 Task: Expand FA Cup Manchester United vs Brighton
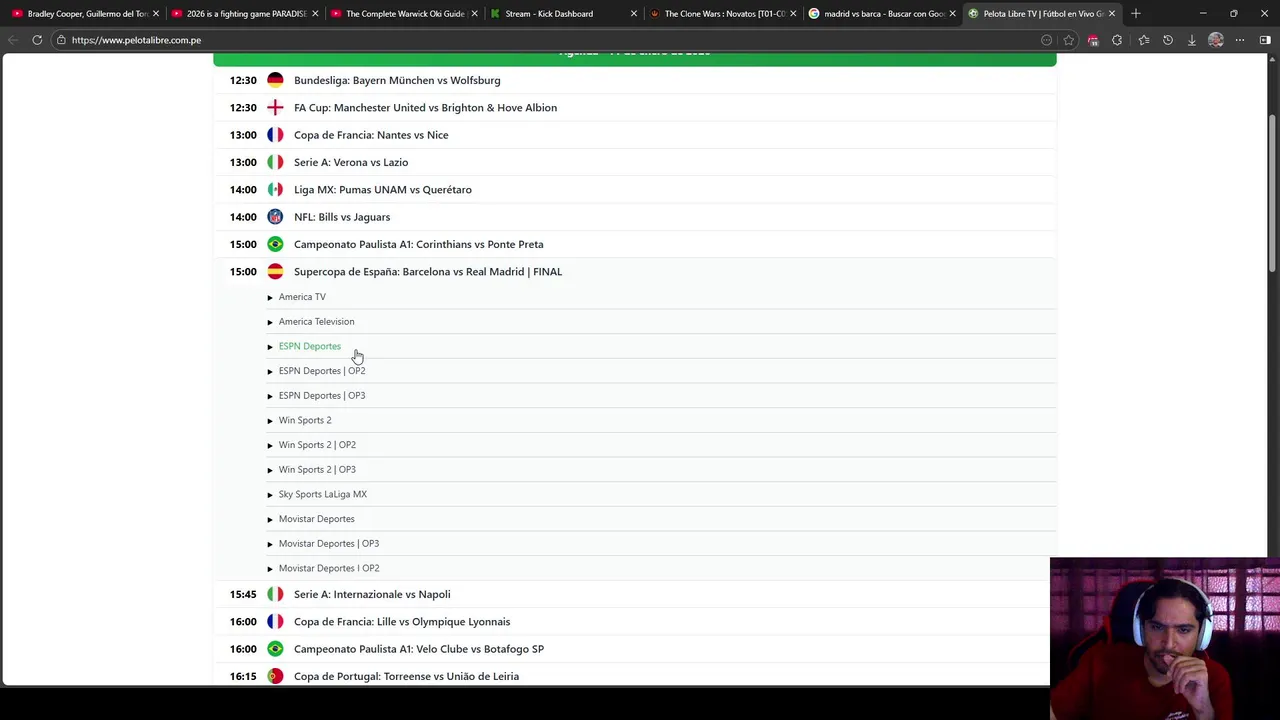634,107
